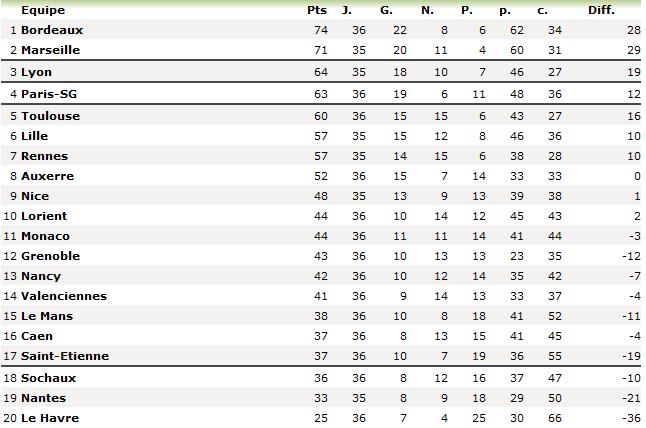Image resolution: width=646 pixels, height=428 pixels.
Task: Select Lyon in the standings
Action: coord(36,72)
